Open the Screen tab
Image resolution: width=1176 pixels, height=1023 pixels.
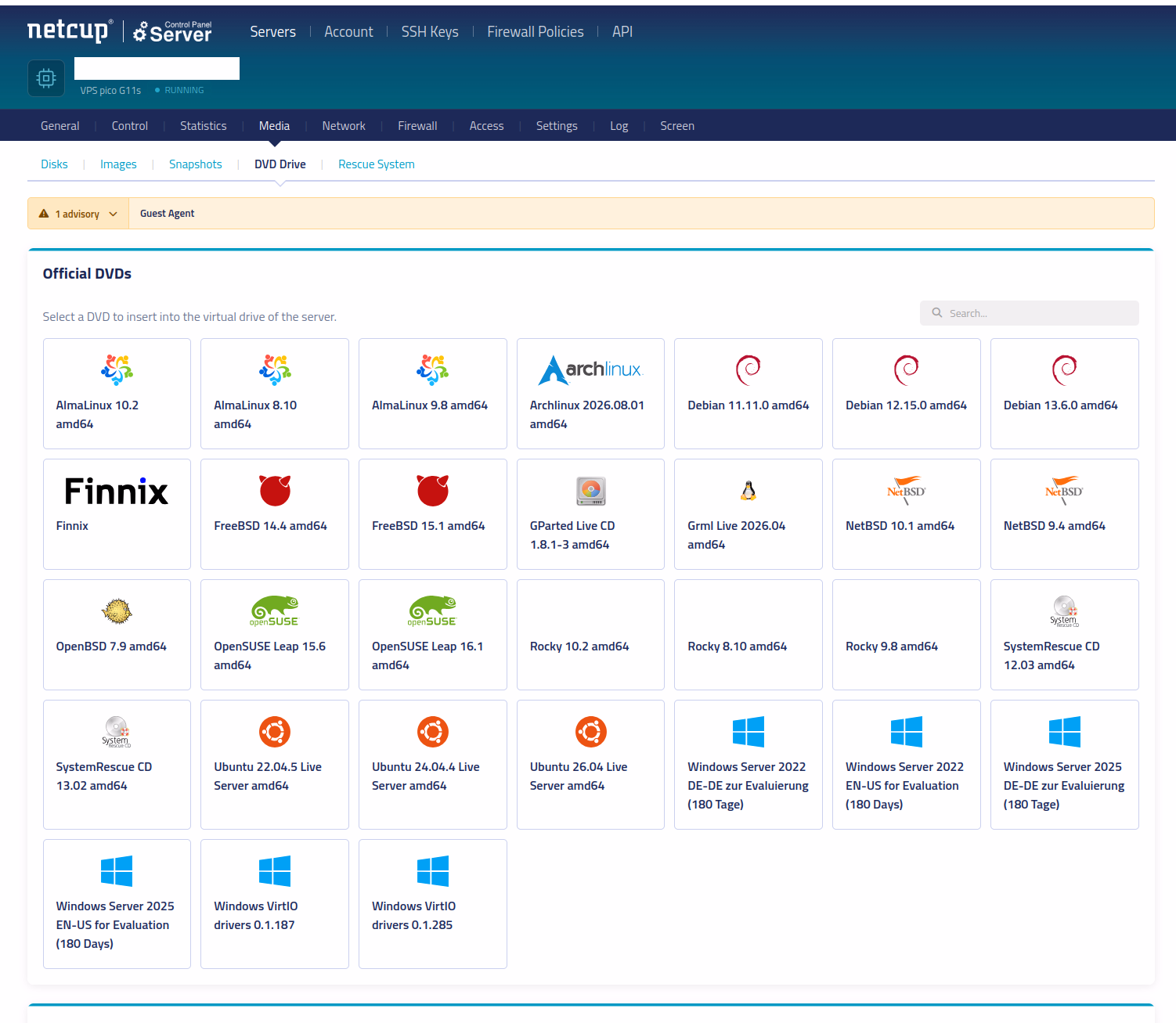coord(677,126)
